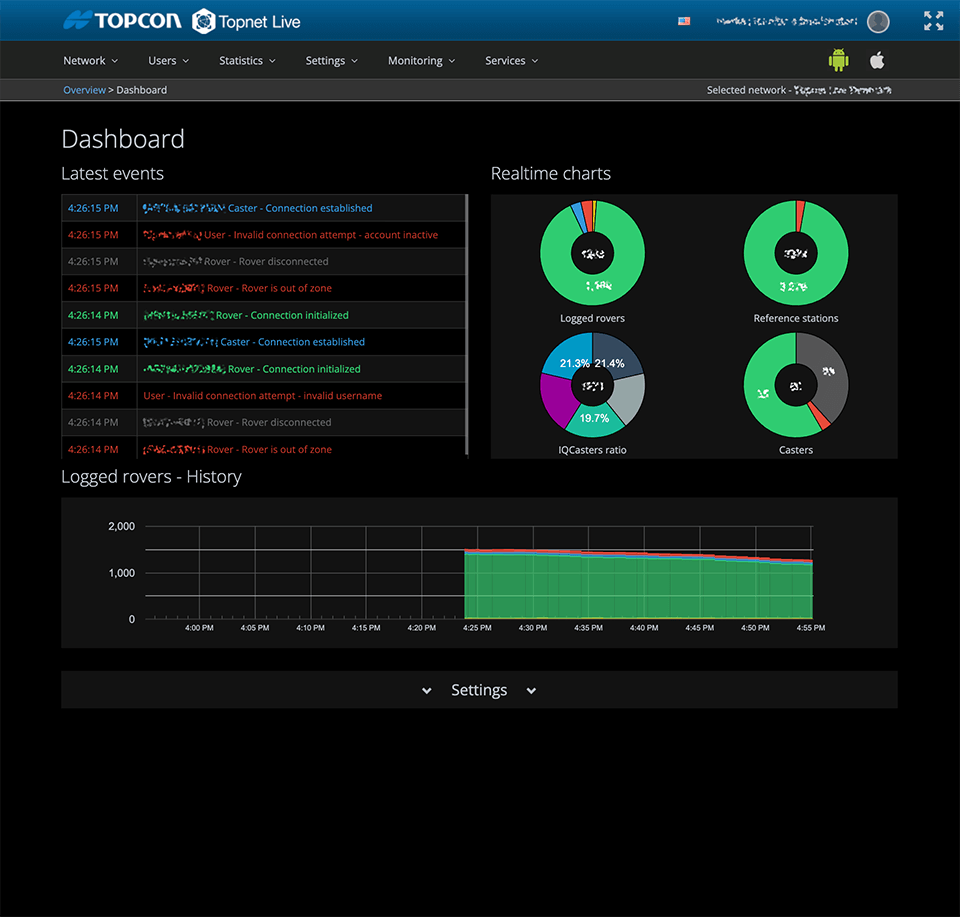Open the Monitoring menu
Image resolution: width=960 pixels, height=917 pixels.
(x=421, y=61)
